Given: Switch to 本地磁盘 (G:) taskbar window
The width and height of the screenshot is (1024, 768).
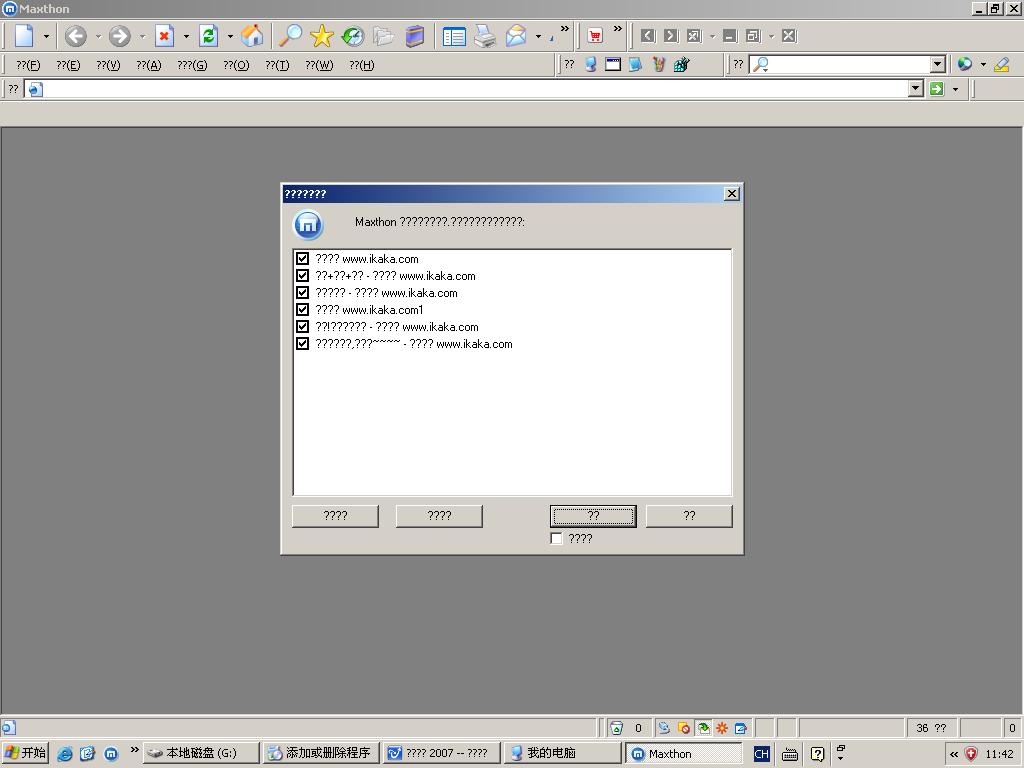Looking at the screenshot, I should pos(201,753).
